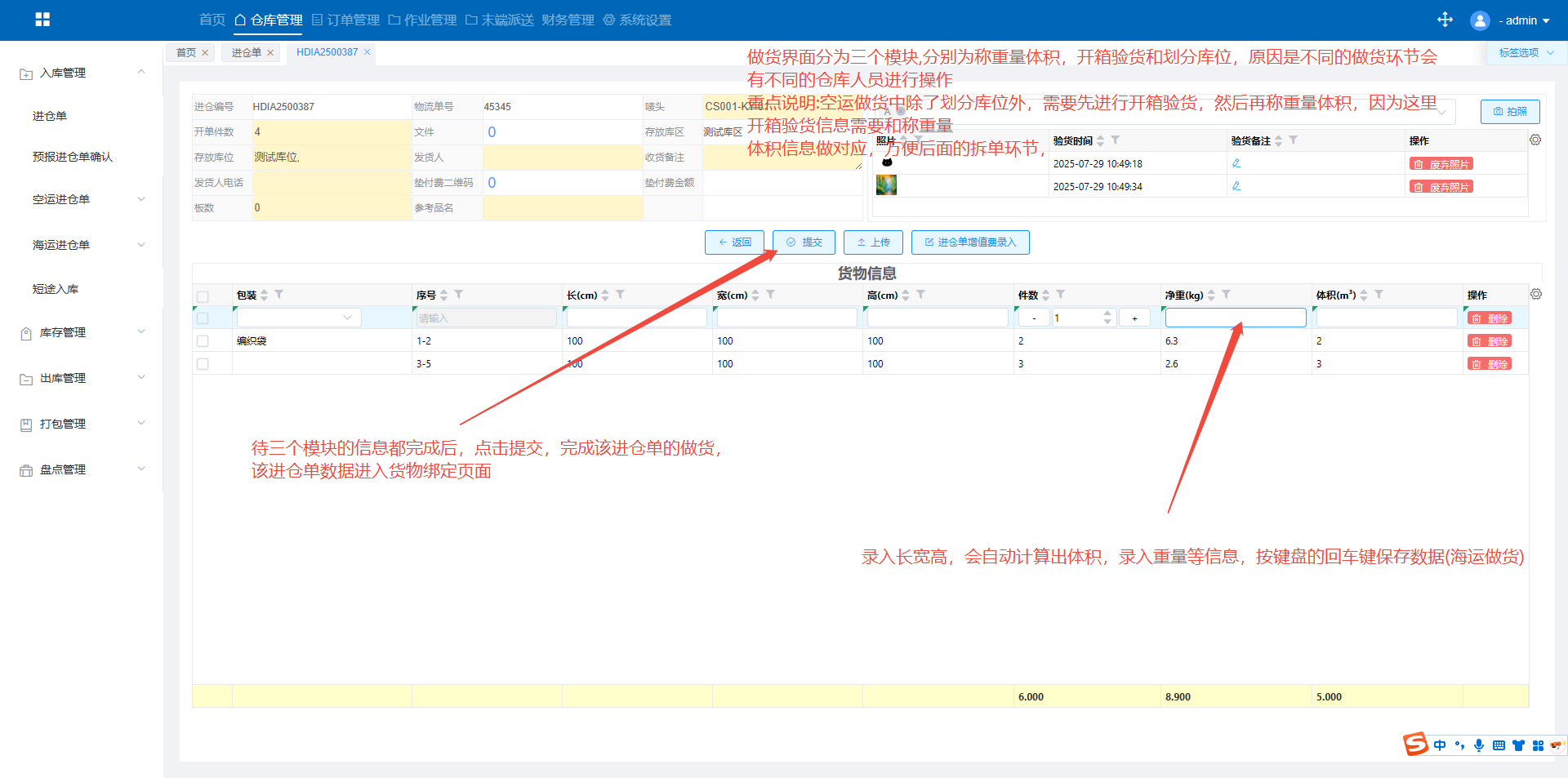Increase 件数 with the plus button
Image resolution: width=1568 pixels, height=778 pixels.
click(1134, 318)
